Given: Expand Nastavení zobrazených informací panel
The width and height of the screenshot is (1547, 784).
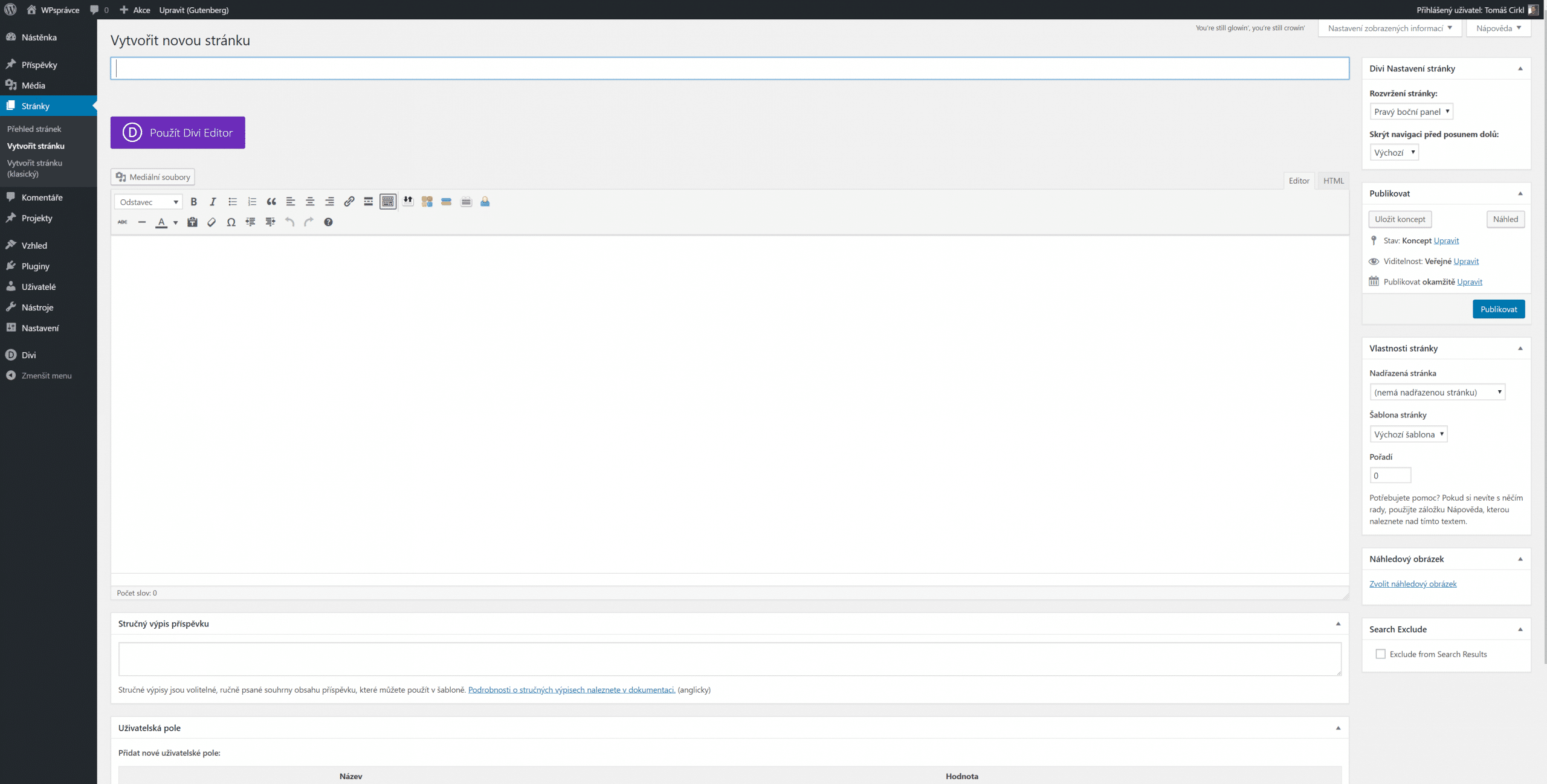Looking at the screenshot, I should [1389, 28].
